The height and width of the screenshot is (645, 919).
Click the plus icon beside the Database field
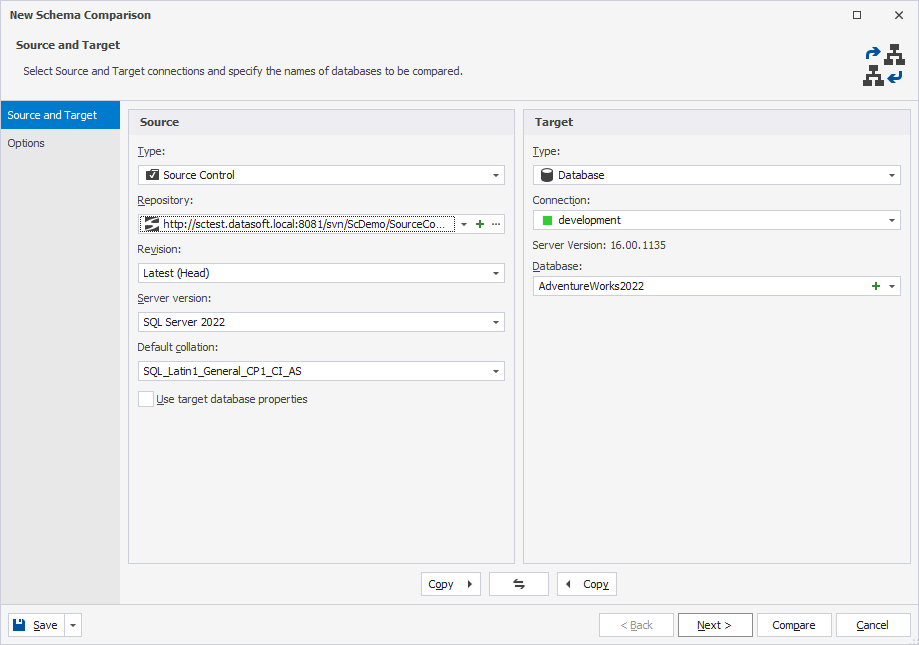(x=876, y=285)
